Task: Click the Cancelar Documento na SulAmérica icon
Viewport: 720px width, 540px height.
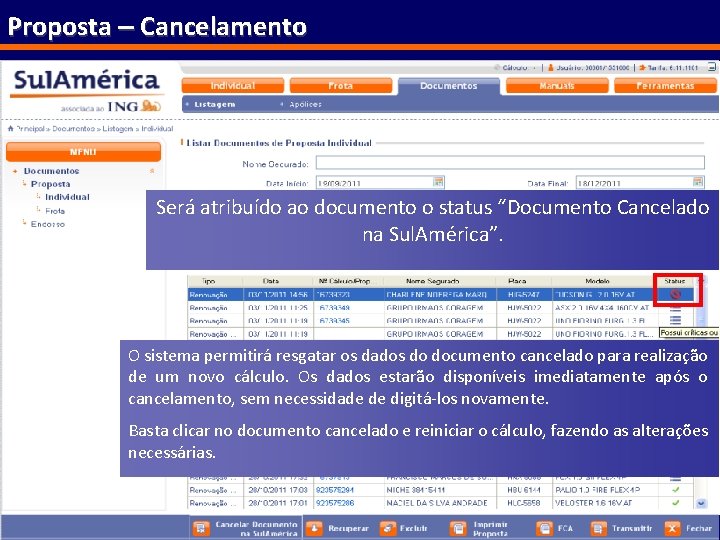Action: (201, 529)
